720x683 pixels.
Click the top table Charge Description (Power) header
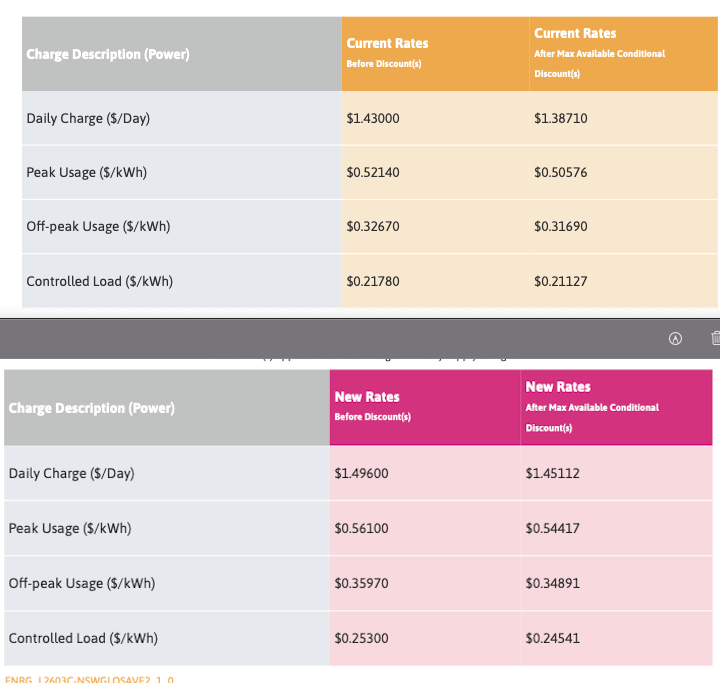[107, 54]
